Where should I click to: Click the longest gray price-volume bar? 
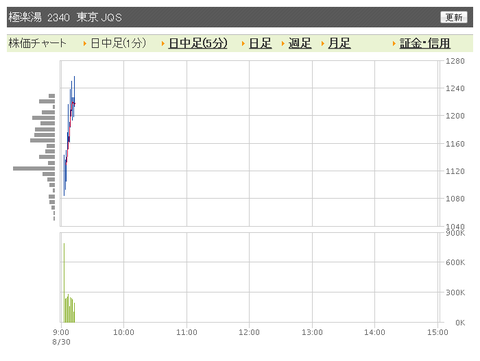[34, 168]
